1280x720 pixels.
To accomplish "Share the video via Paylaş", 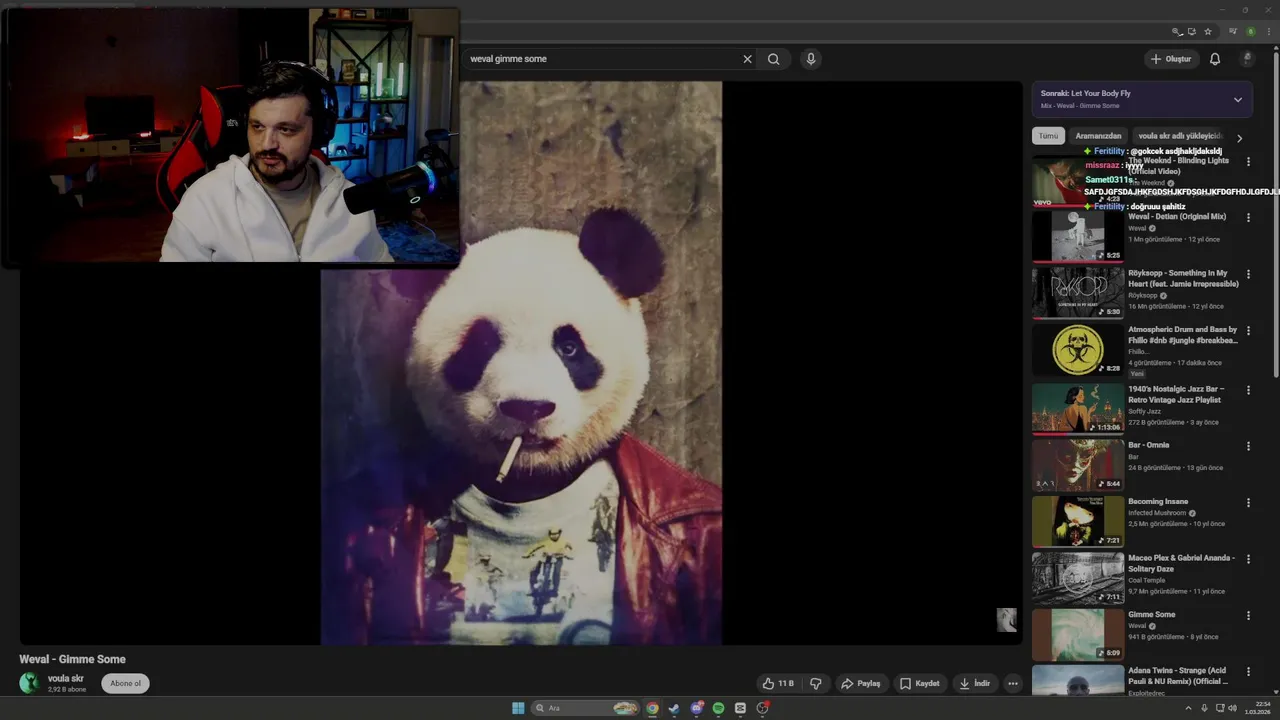I will pyautogui.click(x=861, y=684).
